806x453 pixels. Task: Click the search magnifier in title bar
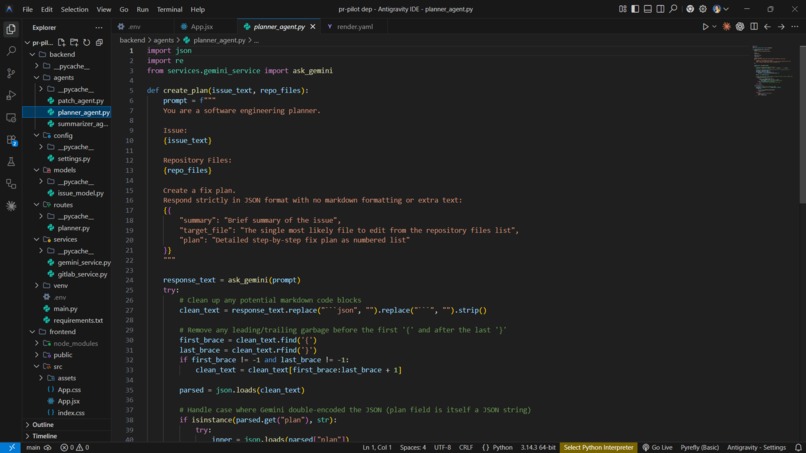pyautogui.click(x=673, y=9)
